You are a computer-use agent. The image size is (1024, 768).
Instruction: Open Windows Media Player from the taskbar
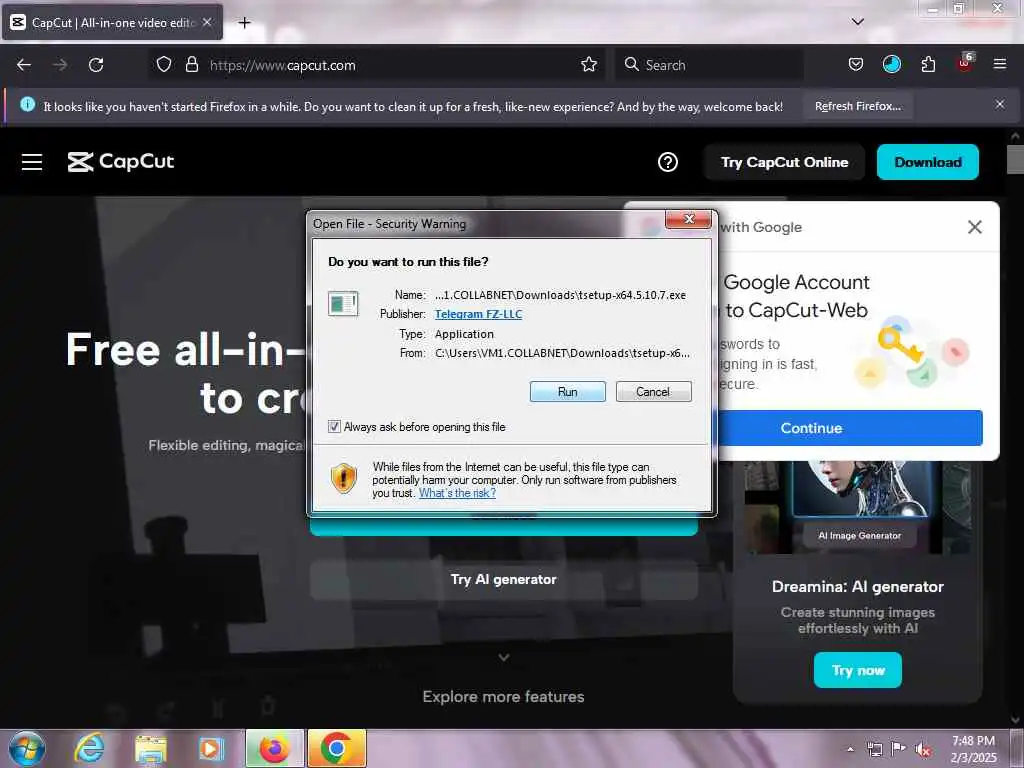211,748
